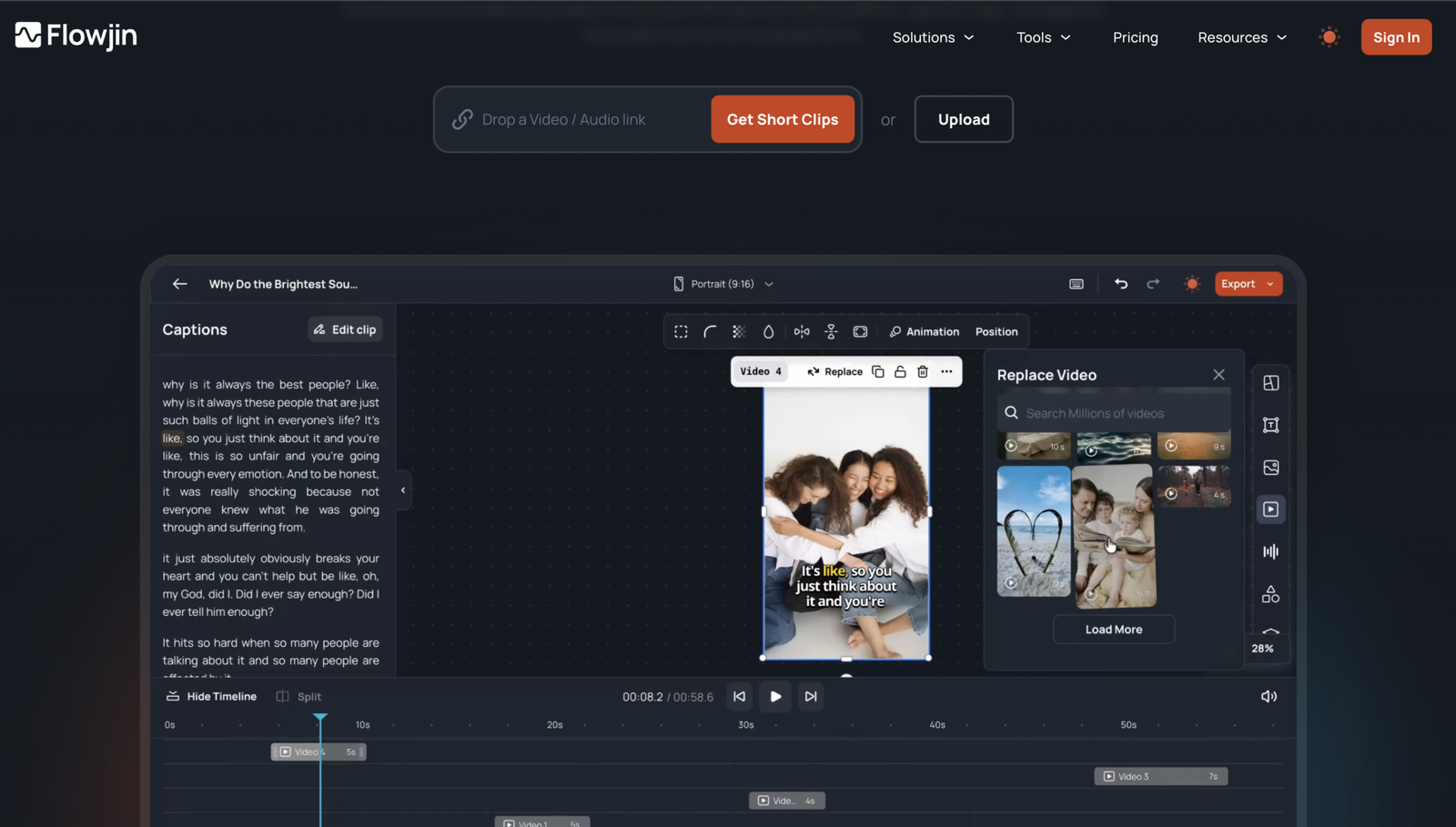
Task: Toggle the site theme sun icon
Action: click(1330, 37)
